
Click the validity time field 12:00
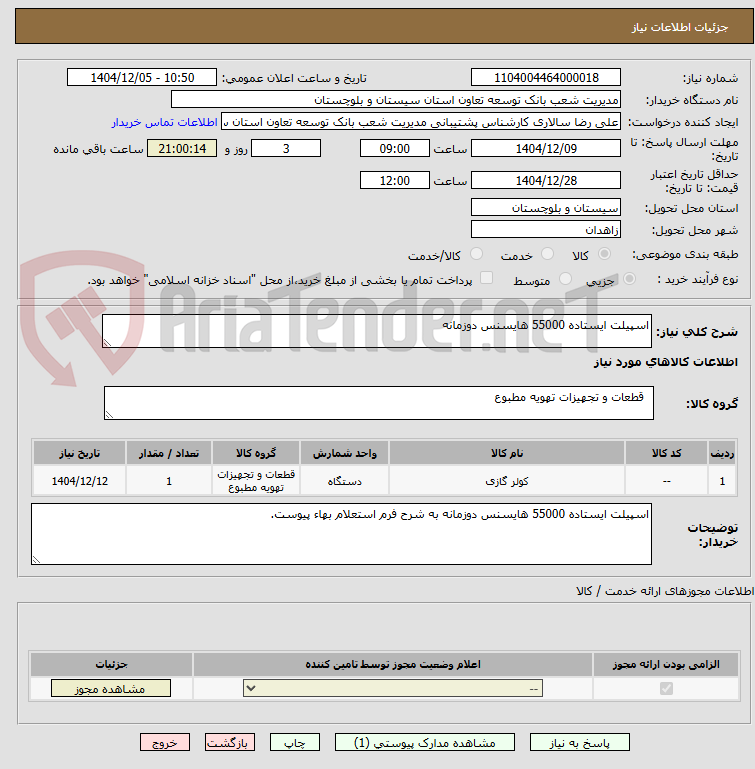pos(394,180)
